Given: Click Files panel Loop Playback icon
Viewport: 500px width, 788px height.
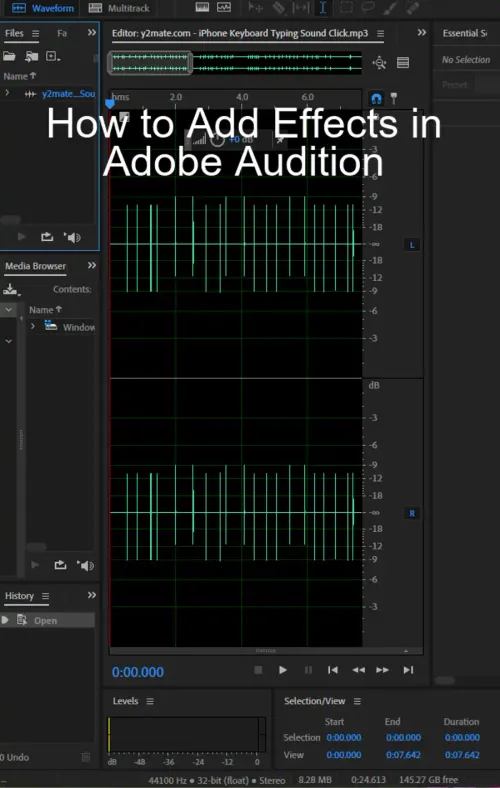Looking at the screenshot, I should (x=47, y=237).
